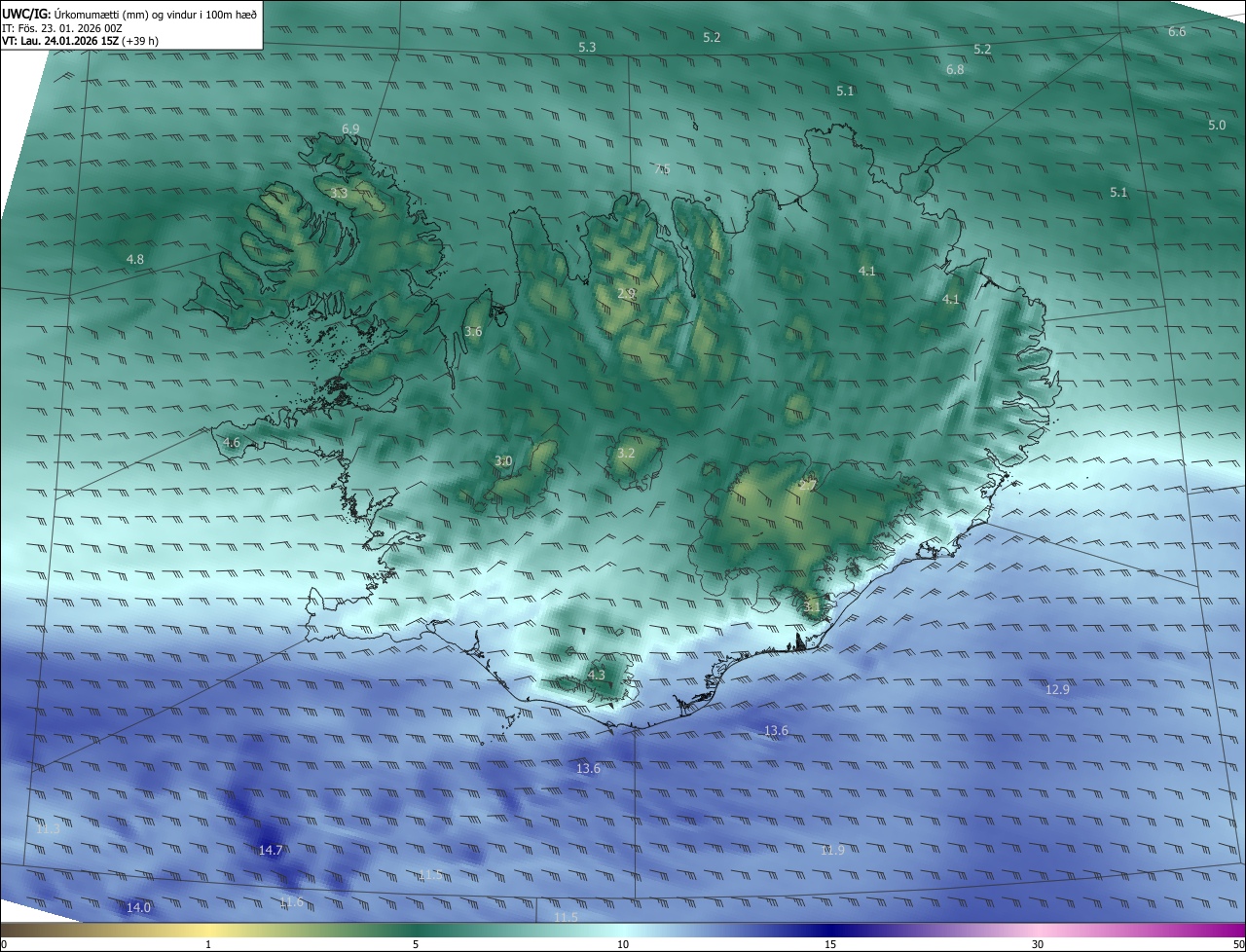Click the 5.3 value label

point(587,47)
